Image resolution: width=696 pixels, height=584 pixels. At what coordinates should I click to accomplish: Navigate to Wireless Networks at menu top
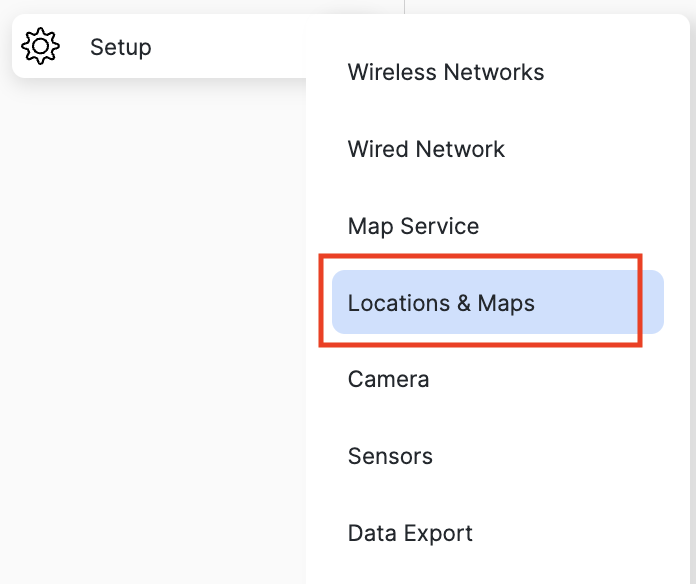(x=446, y=72)
